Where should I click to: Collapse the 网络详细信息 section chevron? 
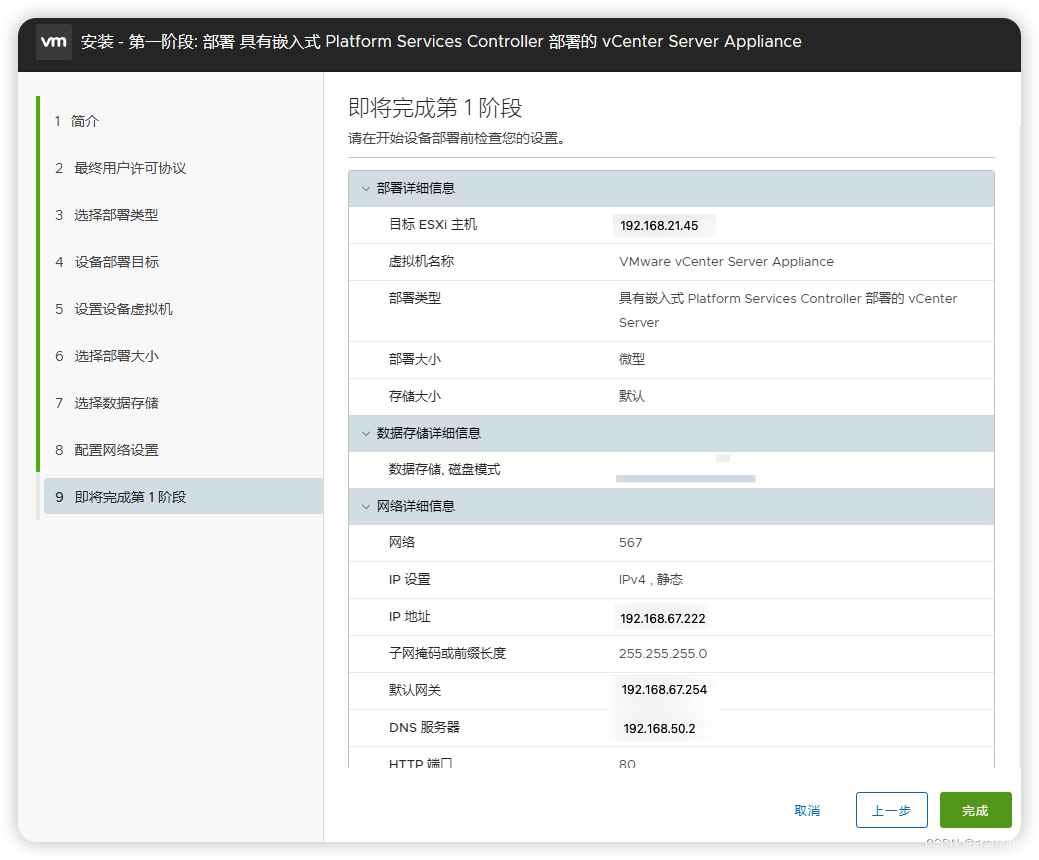click(x=366, y=507)
